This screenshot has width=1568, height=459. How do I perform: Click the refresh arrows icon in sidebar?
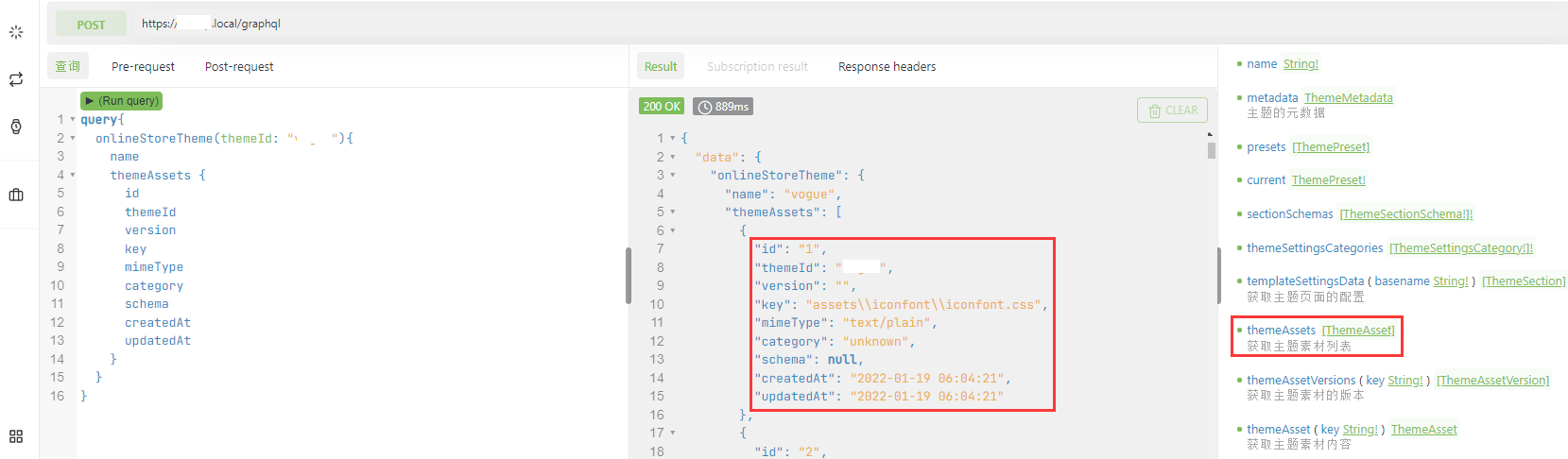[16, 79]
